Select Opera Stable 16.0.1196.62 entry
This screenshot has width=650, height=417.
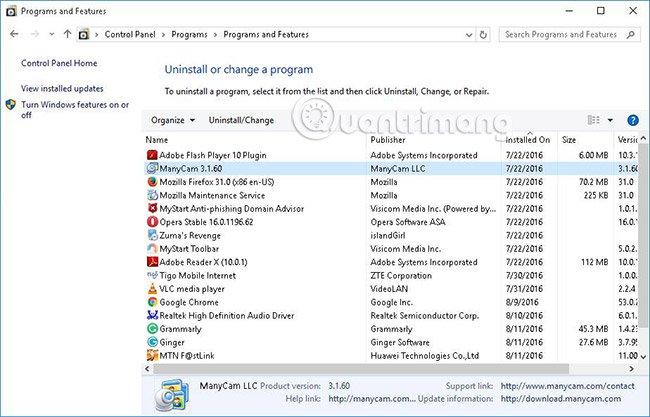206,222
